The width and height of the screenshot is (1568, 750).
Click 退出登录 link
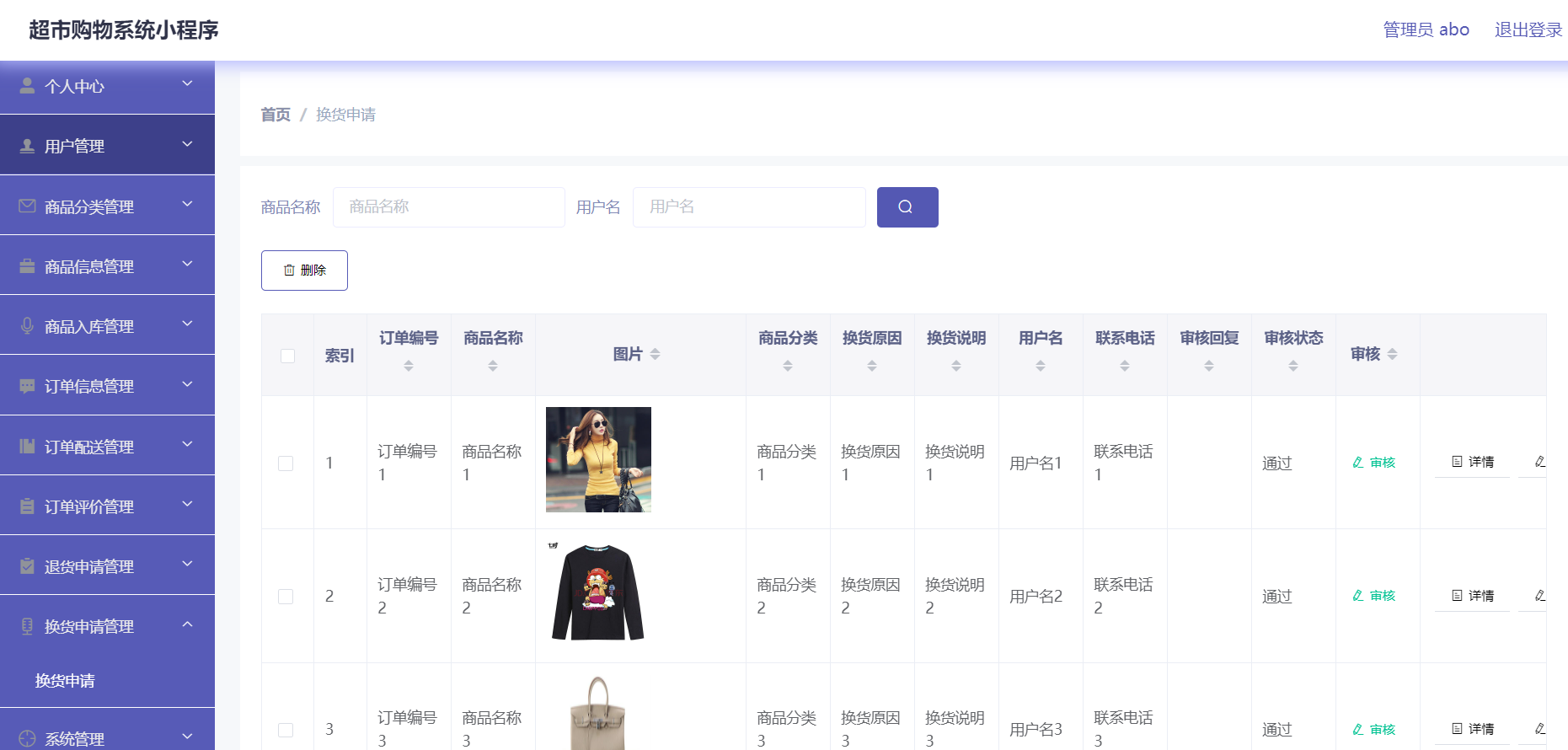click(1528, 29)
